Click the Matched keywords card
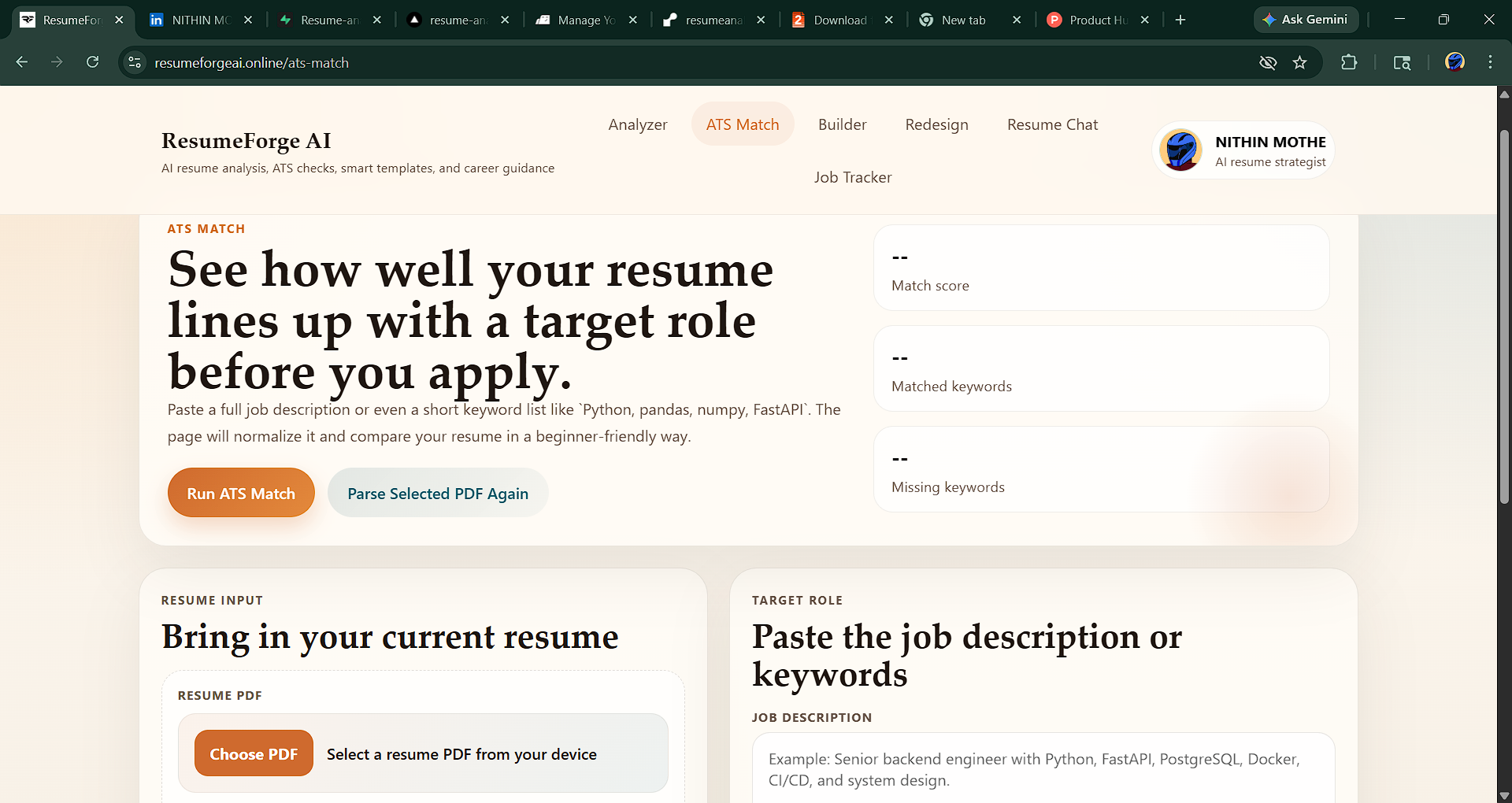The image size is (1512, 803). pyautogui.click(x=1101, y=368)
